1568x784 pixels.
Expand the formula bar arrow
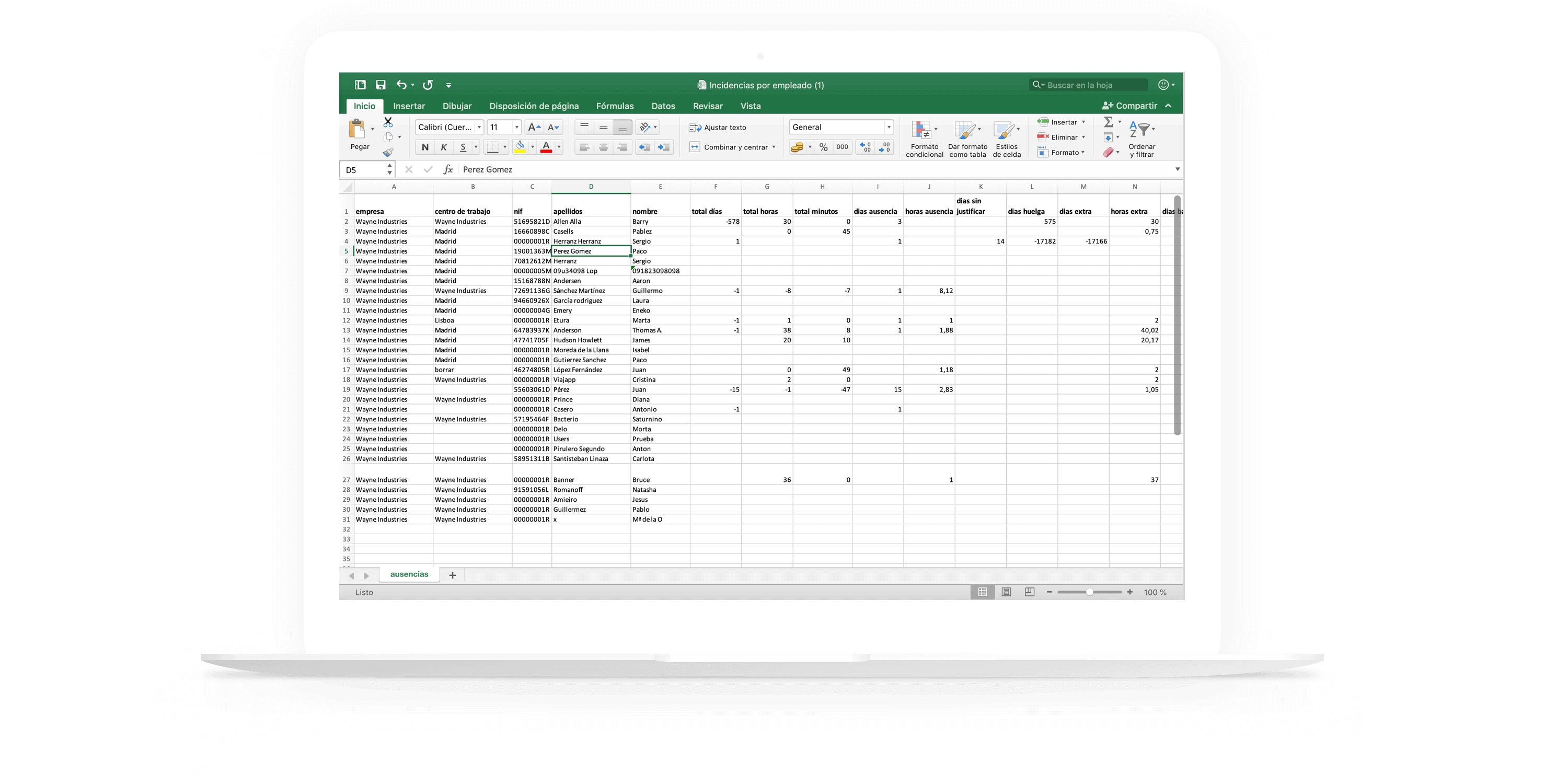pyautogui.click(x=1177, y=169)
